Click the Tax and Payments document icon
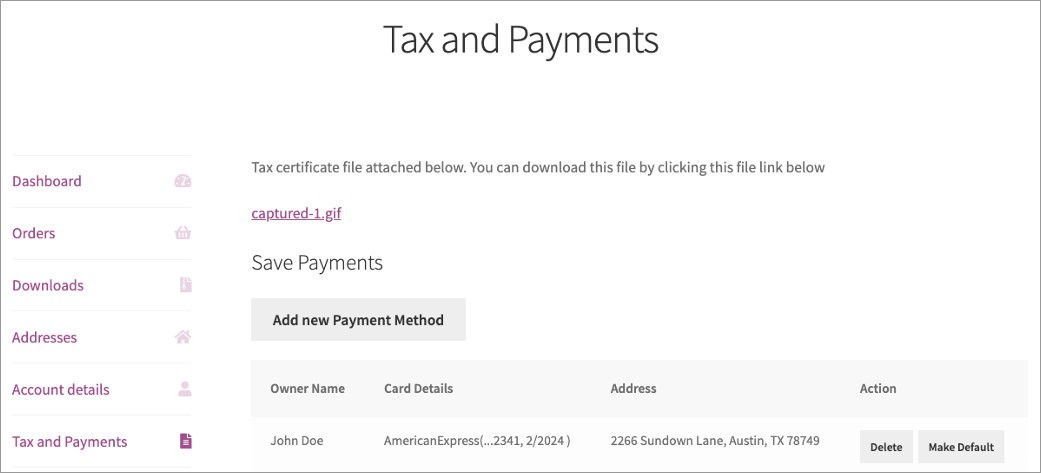1041x473 pixels. 186,441
